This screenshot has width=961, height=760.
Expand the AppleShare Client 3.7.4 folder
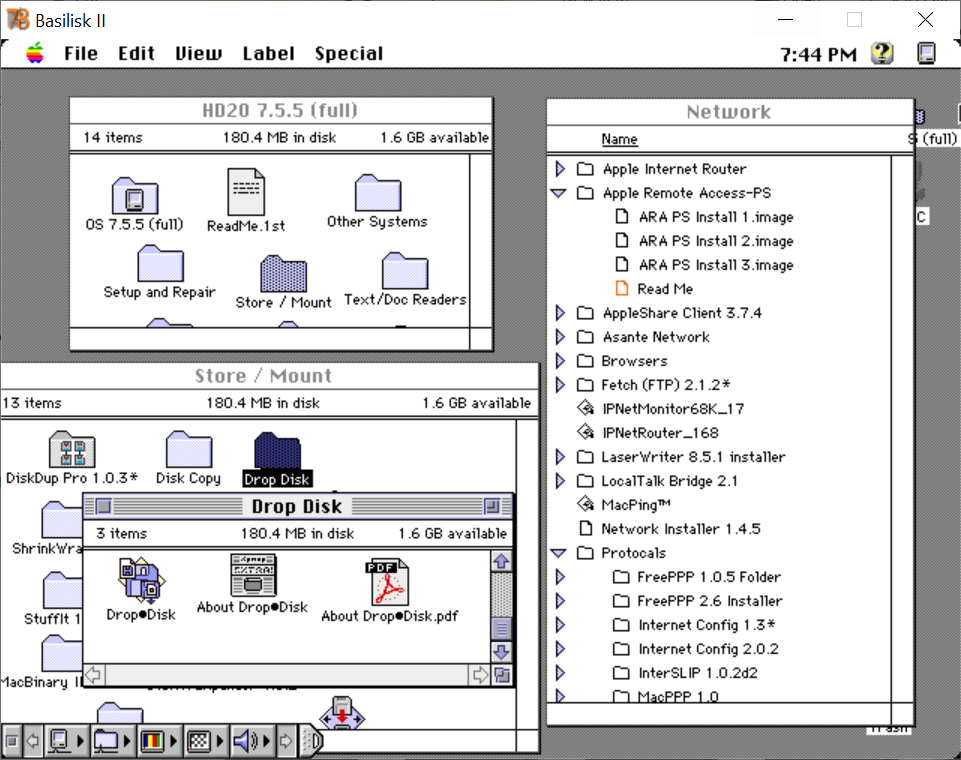560,313
